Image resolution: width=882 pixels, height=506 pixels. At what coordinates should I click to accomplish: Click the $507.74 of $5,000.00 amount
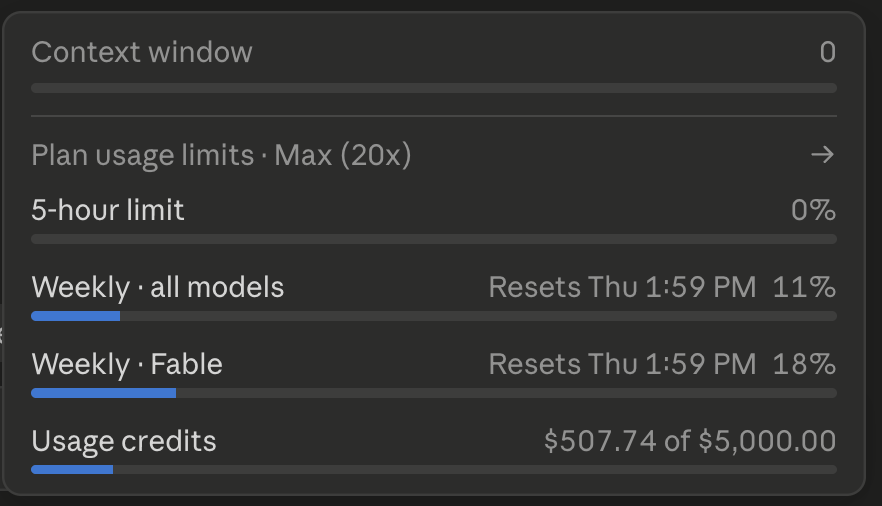click(690, 441)
